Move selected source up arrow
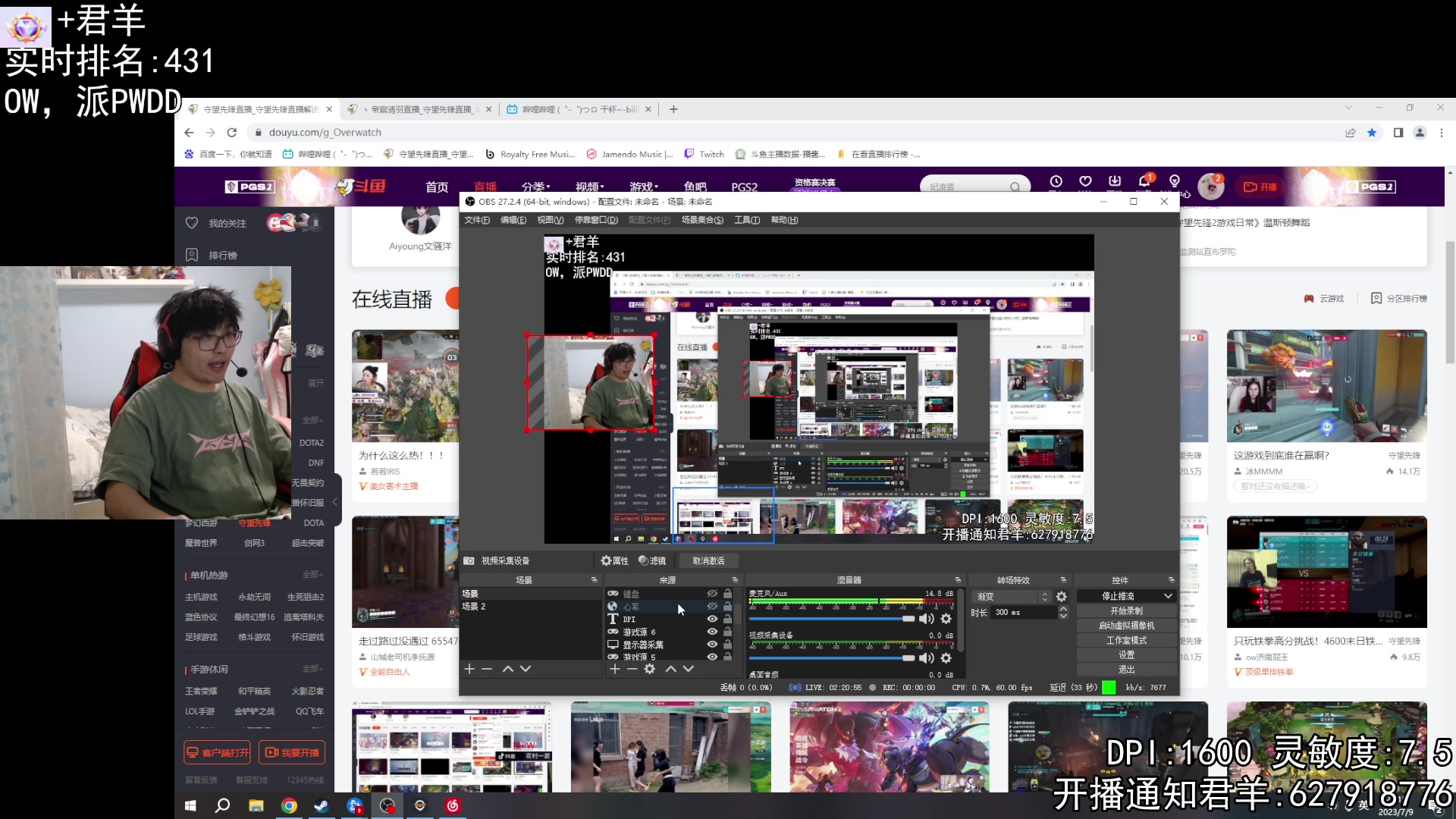Image resolution: width=1456 pixels, height=819 pixels. point(671,669)
